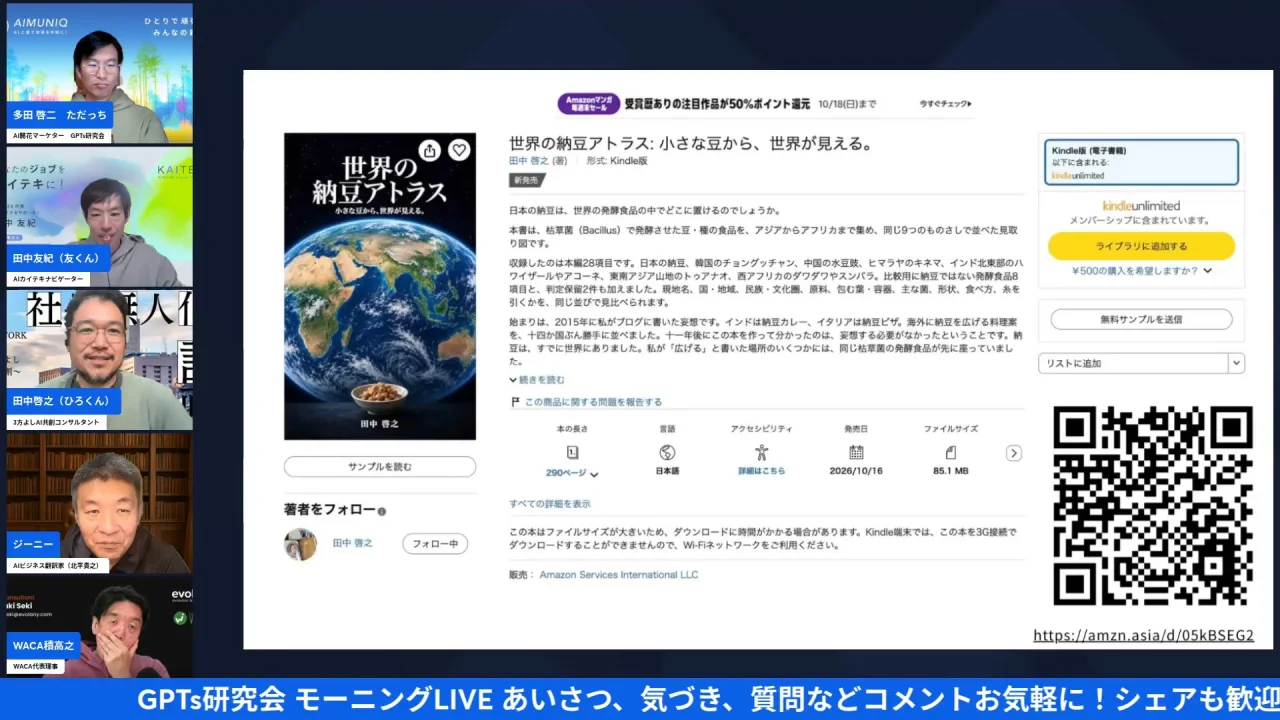Click the Amazonマンガ厳選本セール banner badge

[x=589, y=103]
